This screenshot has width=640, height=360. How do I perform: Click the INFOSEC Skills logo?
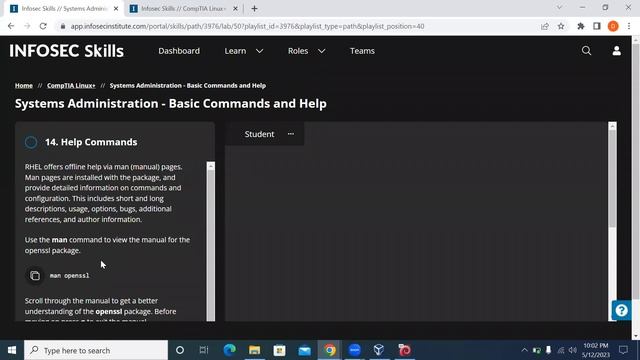(x=67, y=51)
